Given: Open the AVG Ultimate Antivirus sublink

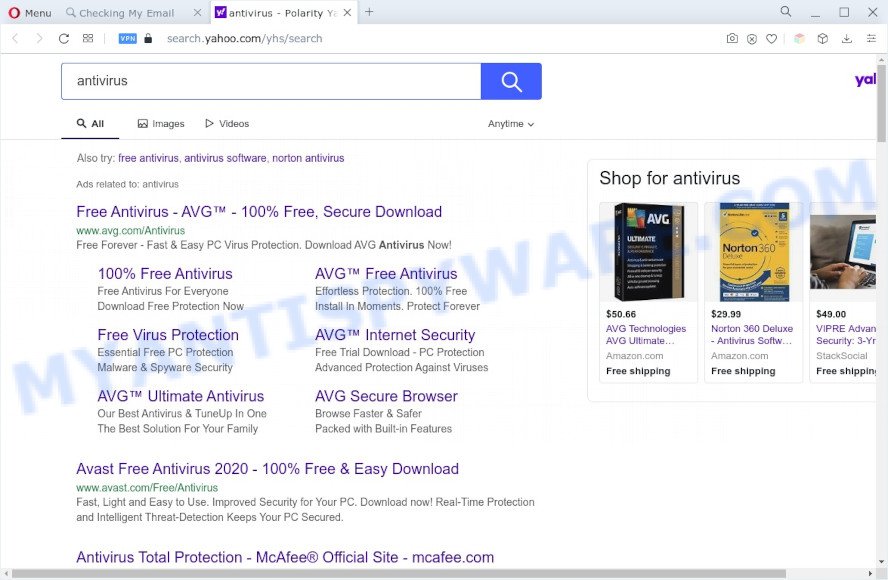Looking at the screenshot, I should pos(181,396).
